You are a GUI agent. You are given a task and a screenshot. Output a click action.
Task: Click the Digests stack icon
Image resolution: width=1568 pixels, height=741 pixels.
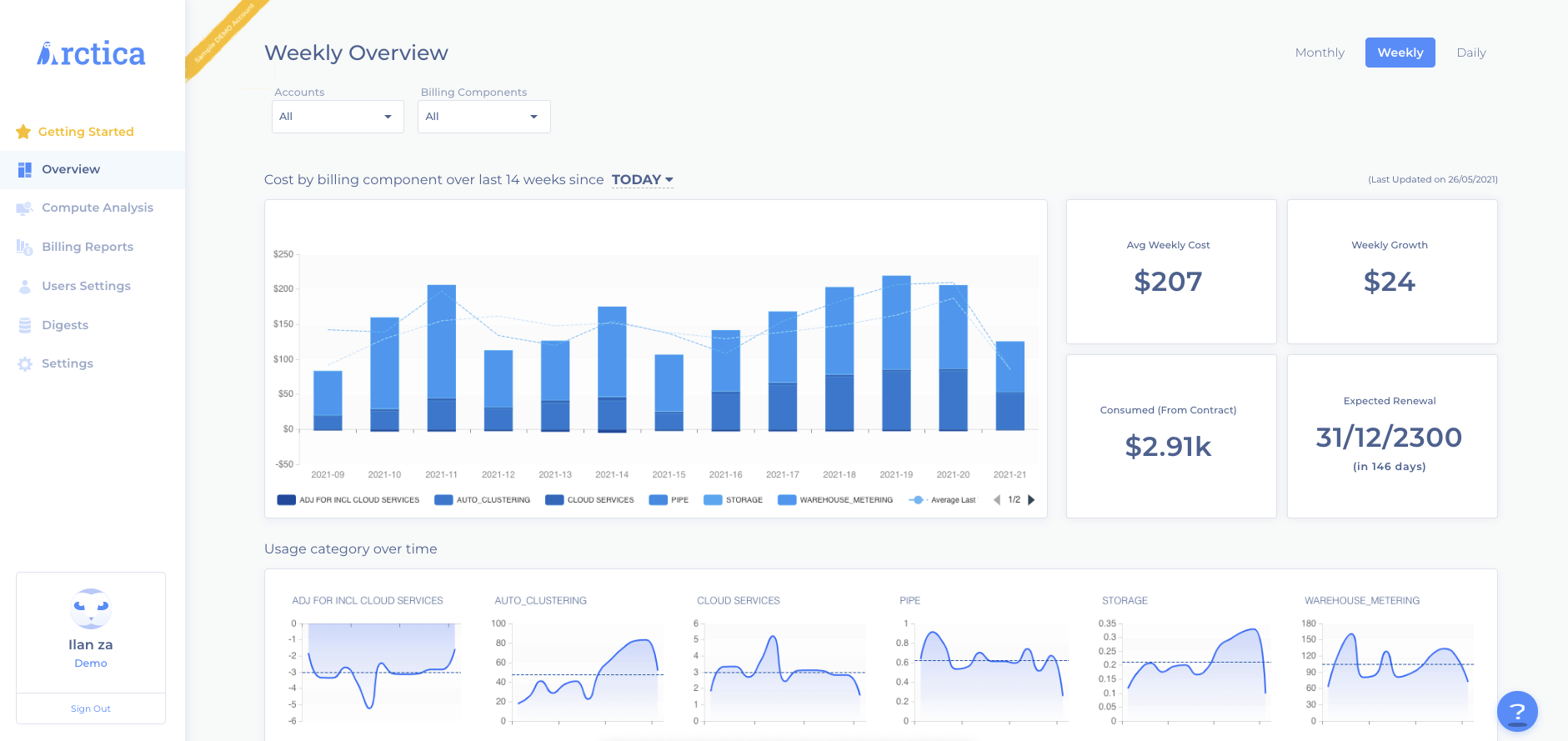coord(25,325)
